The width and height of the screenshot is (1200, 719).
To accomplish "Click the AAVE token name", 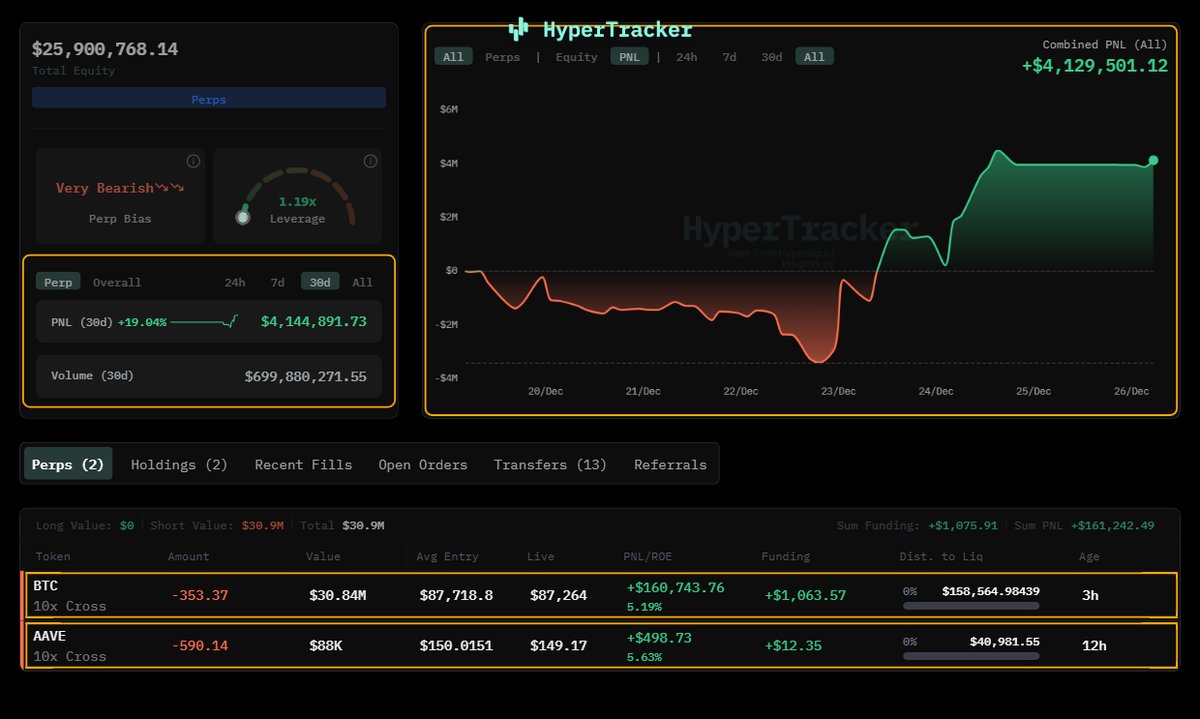I will click(49, 636).
